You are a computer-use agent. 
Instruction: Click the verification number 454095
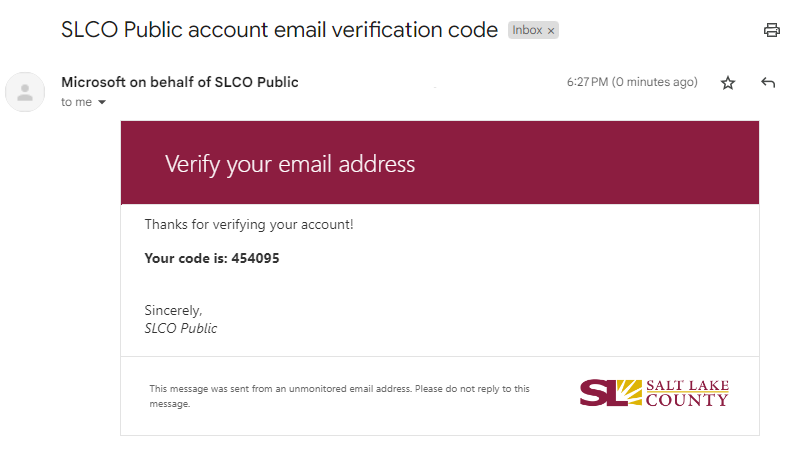[256, 258]
